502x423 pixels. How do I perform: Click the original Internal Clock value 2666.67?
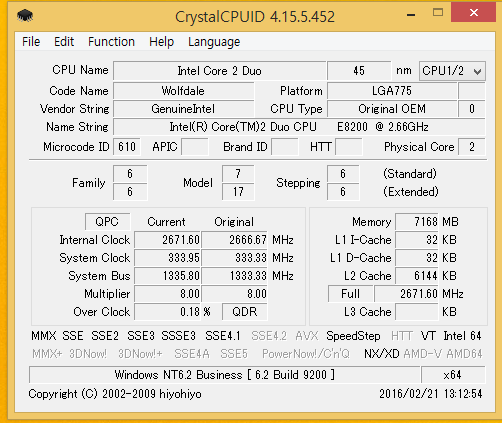pyautogui.click(x=234, y=240)
